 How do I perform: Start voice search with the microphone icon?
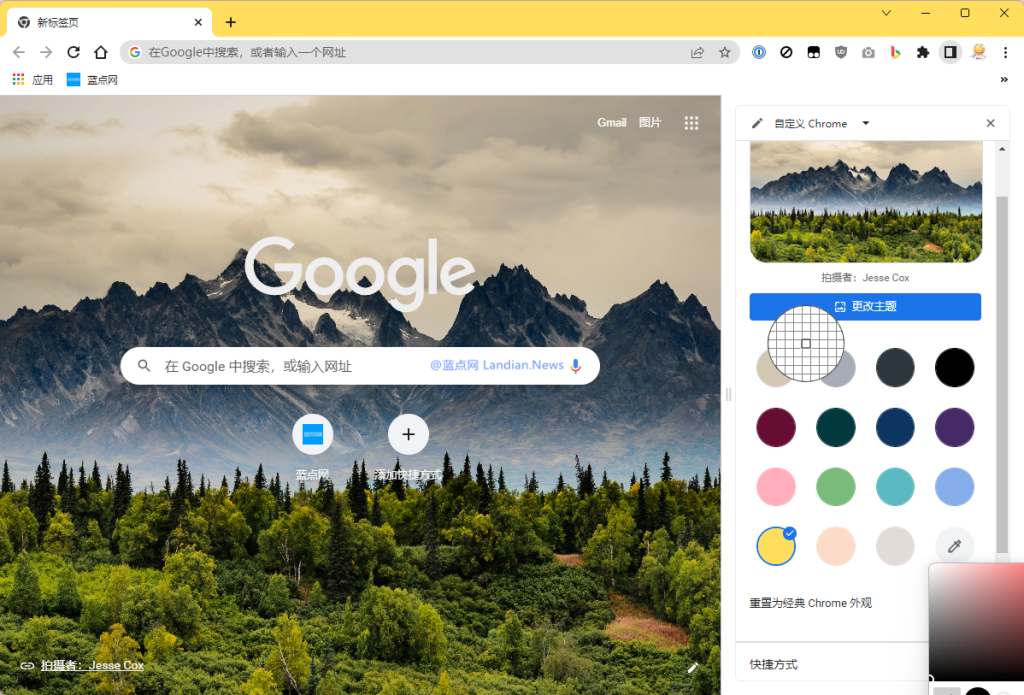pyautogui.click(x=576, y=366)
